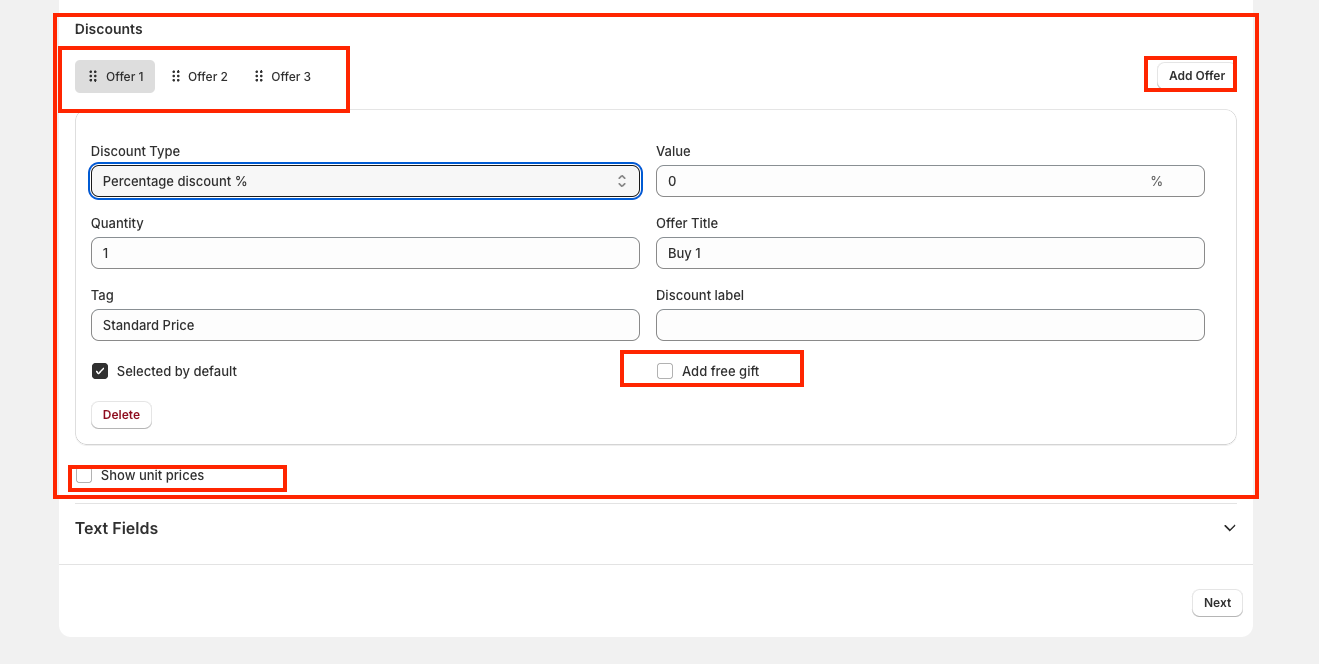
Task: Click into the Quantity field
Action: coord(365,253)
